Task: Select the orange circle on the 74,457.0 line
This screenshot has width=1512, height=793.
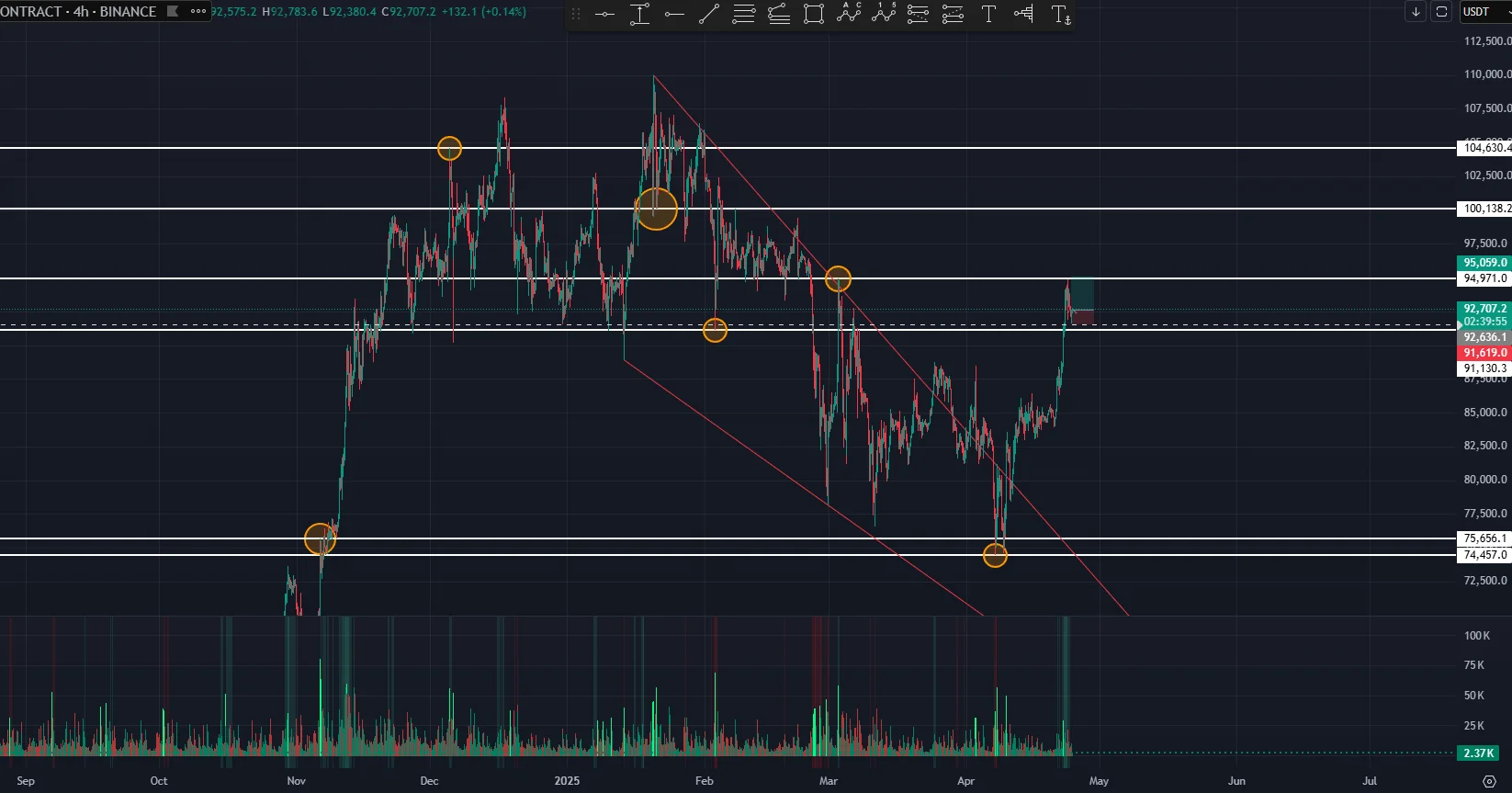Action: (x=995, y=555)
